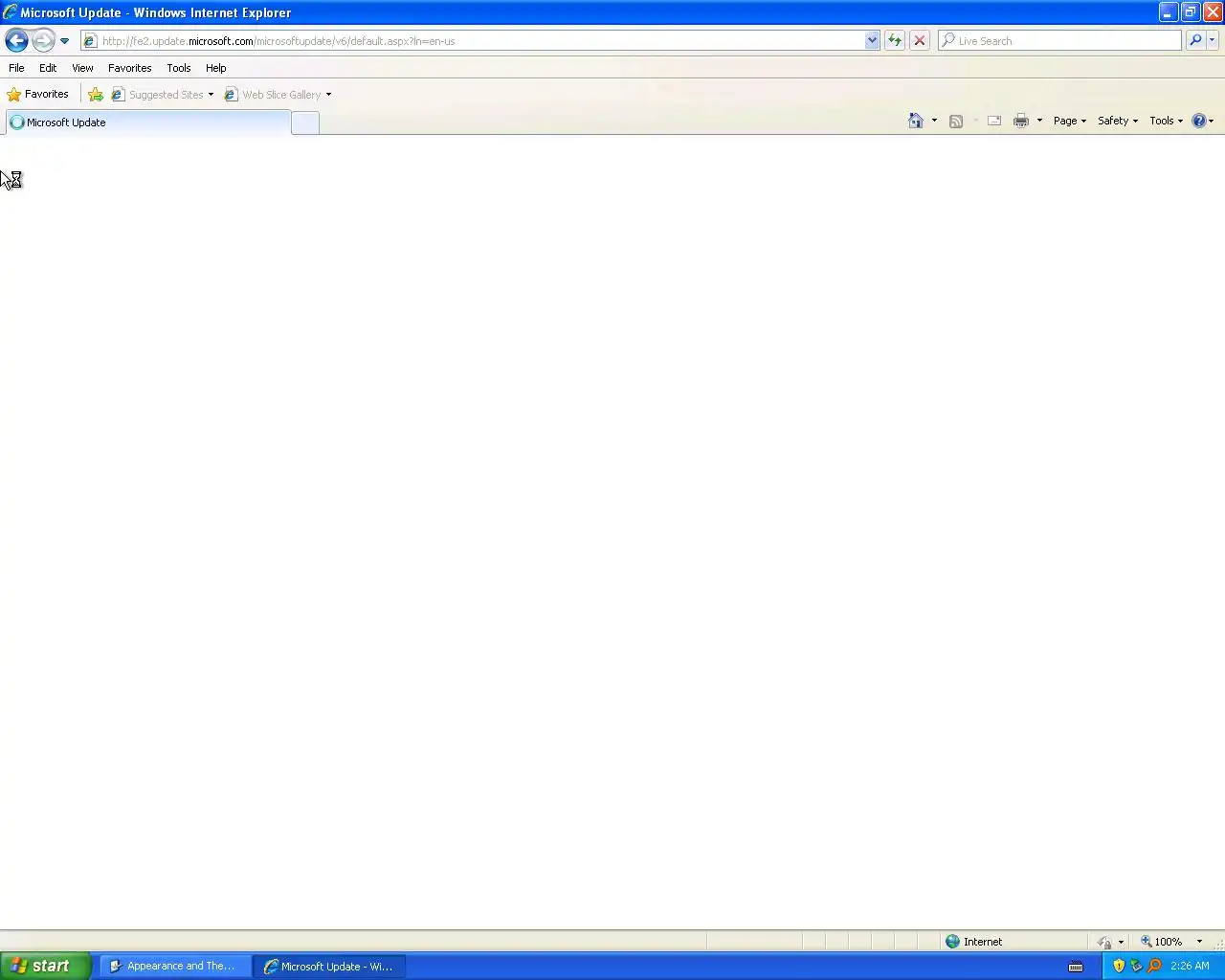This screenshot has height=980, width=1225.
Task: Open the Safety command menu
Action: 1118,121
